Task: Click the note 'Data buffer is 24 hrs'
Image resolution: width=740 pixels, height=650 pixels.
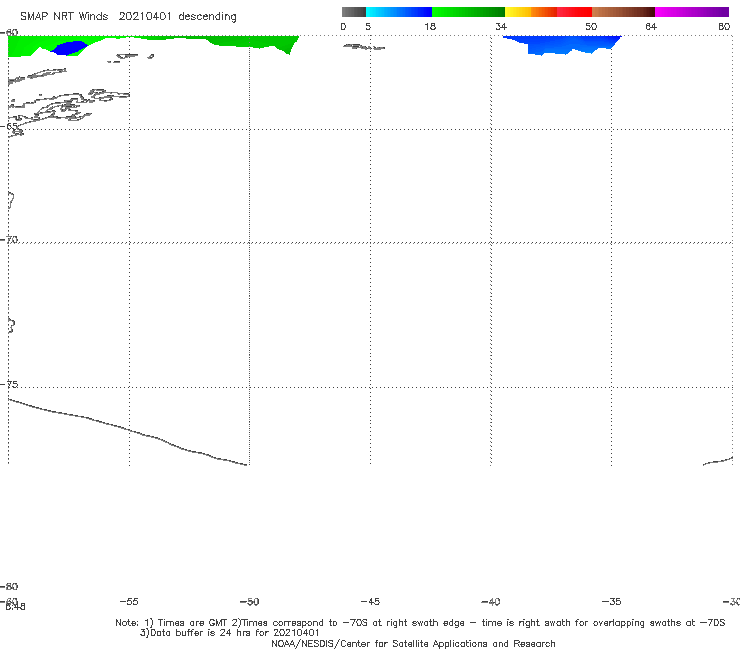Action: [201, 633]
